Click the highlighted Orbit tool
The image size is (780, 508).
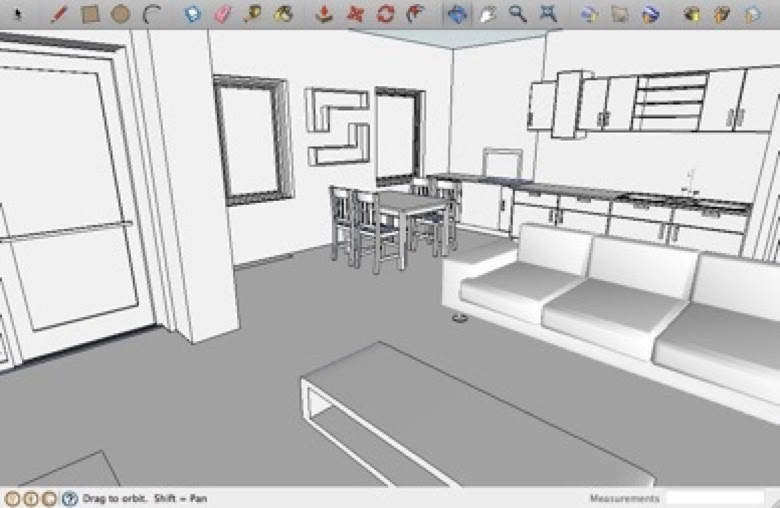coord(457,14)
